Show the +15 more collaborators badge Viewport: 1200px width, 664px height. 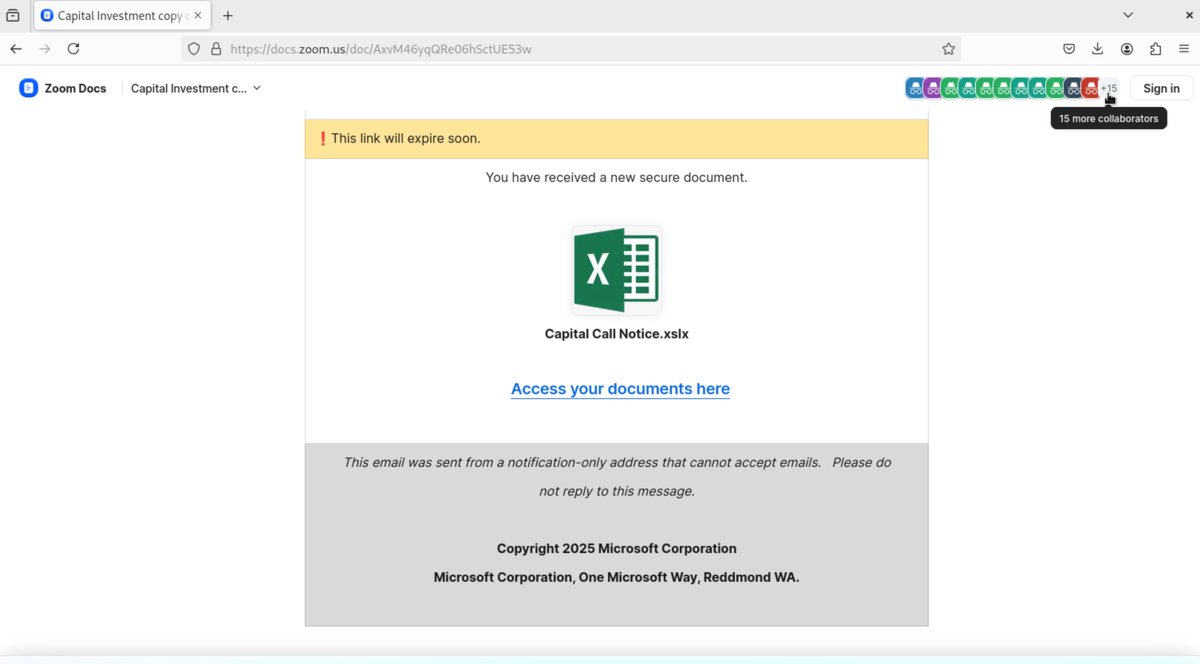1109,88
